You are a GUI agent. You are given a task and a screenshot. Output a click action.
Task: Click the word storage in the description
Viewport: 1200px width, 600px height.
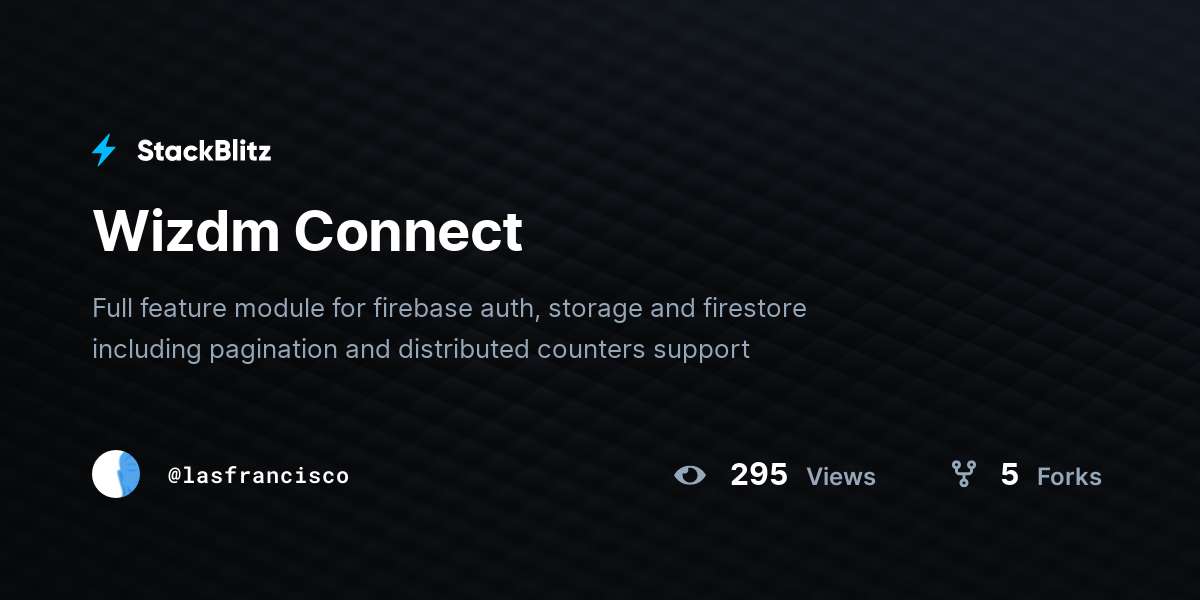coord(596,309)
